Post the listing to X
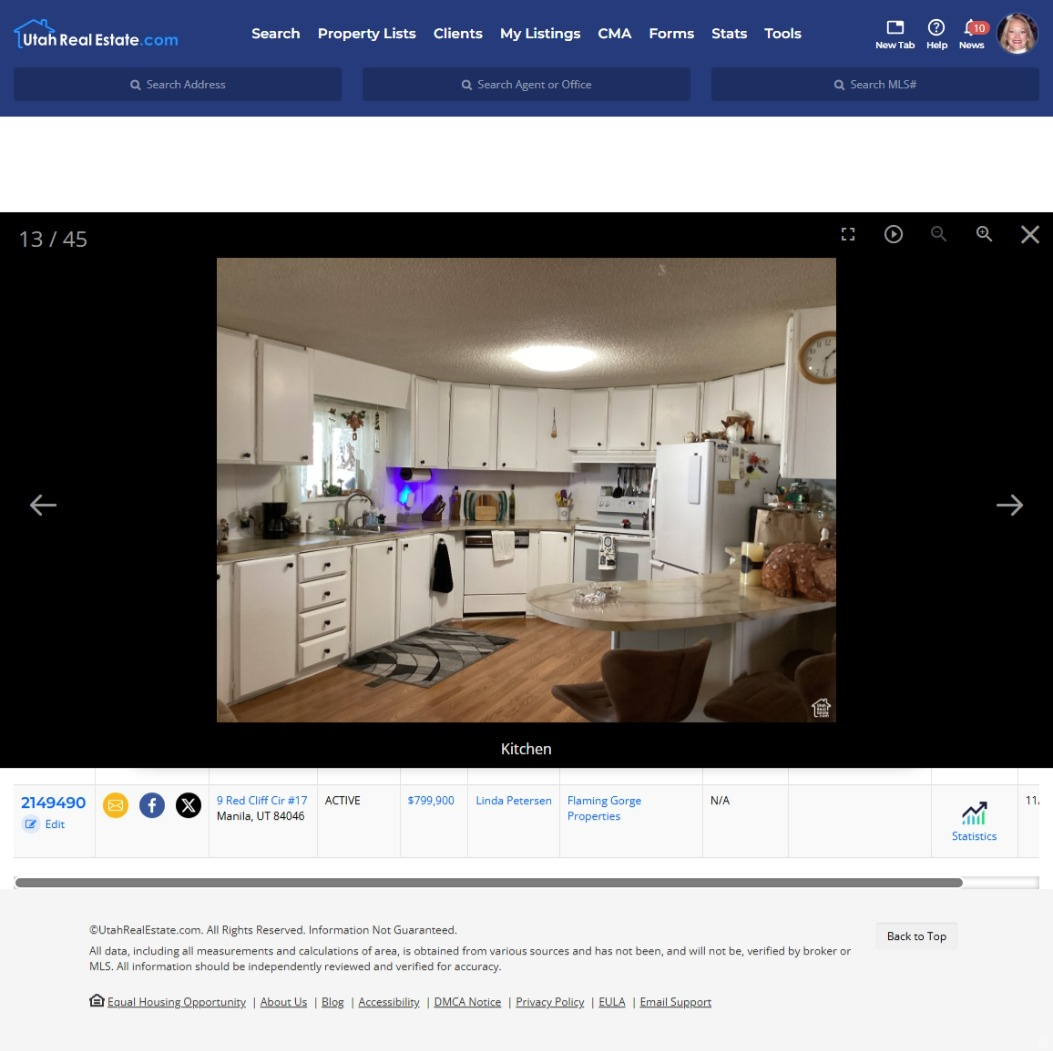The image size is (1053, 1051). coord(189,805)
